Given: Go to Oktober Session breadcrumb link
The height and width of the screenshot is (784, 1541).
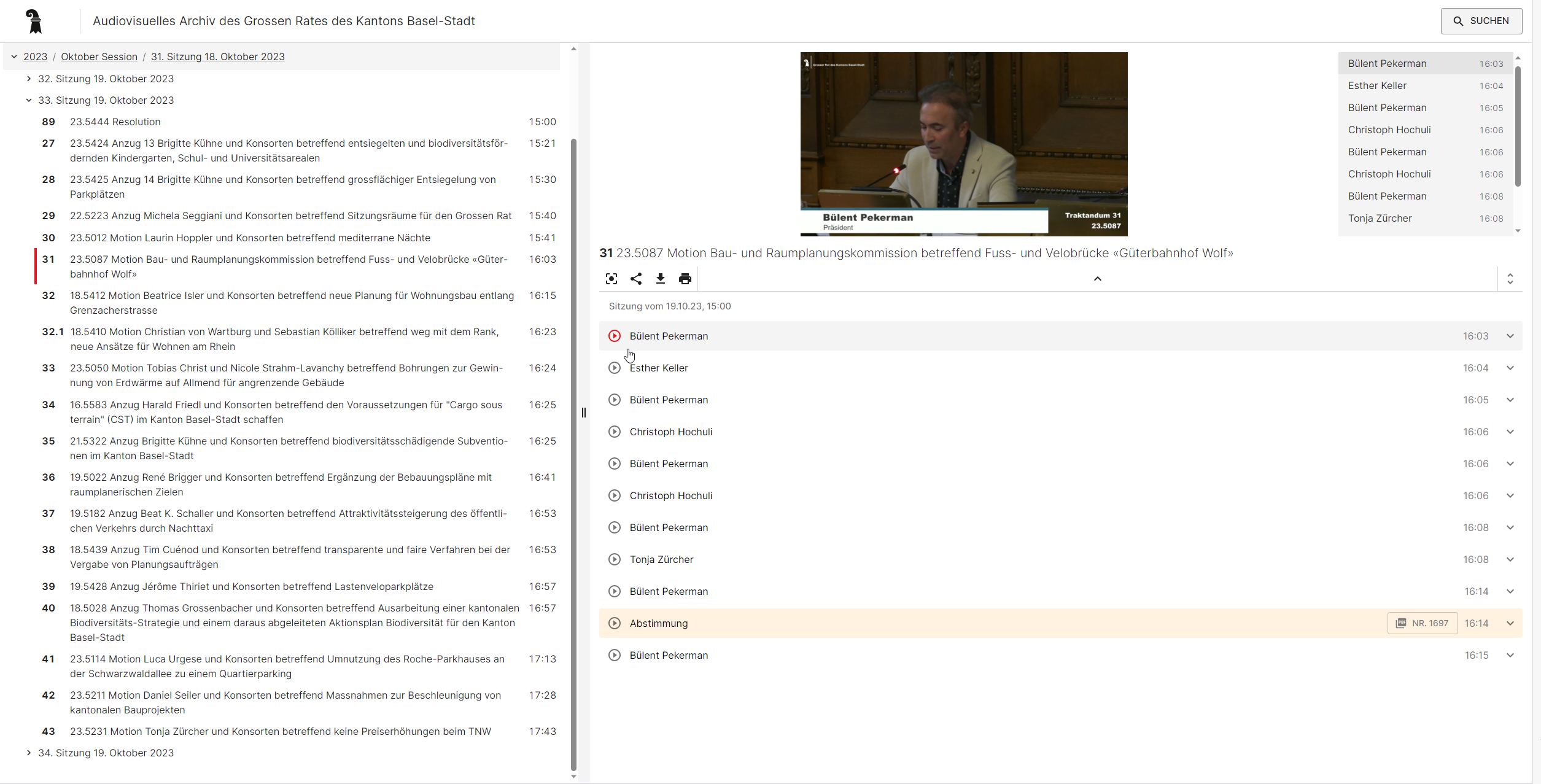Looking at the screenshot, I should click(99, 56).
